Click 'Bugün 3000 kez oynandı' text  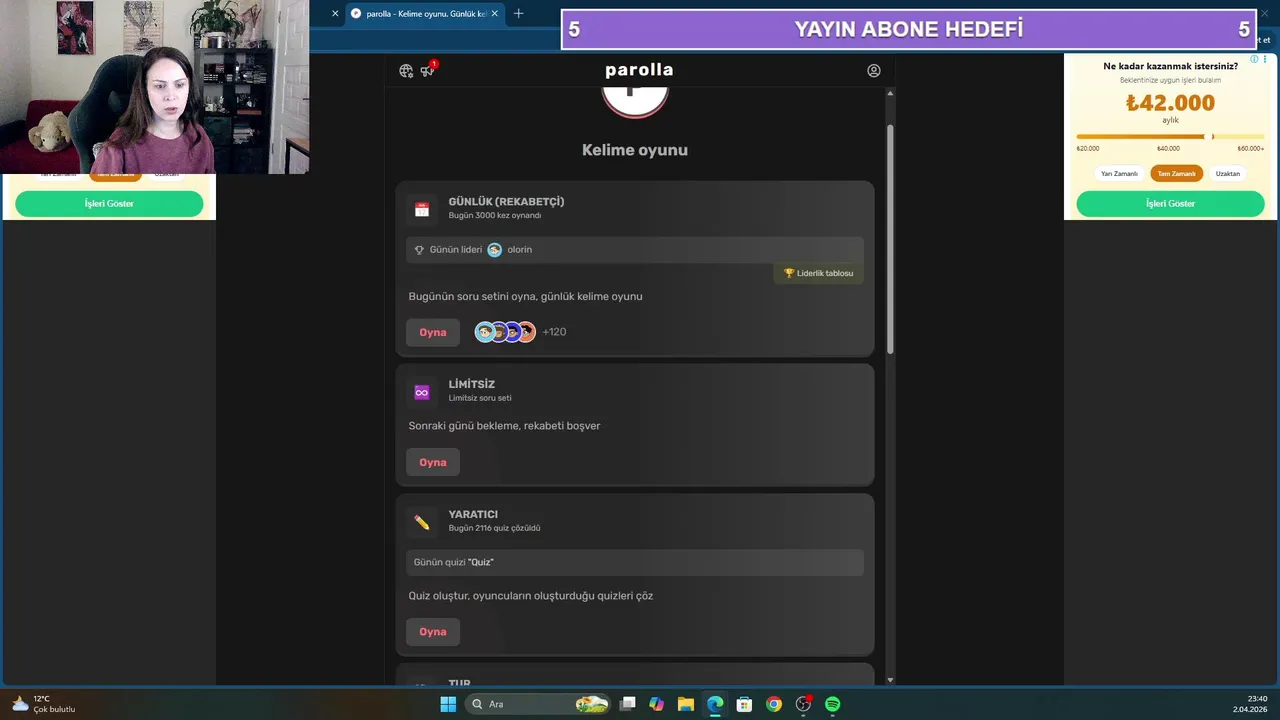(x=495, y=216)
